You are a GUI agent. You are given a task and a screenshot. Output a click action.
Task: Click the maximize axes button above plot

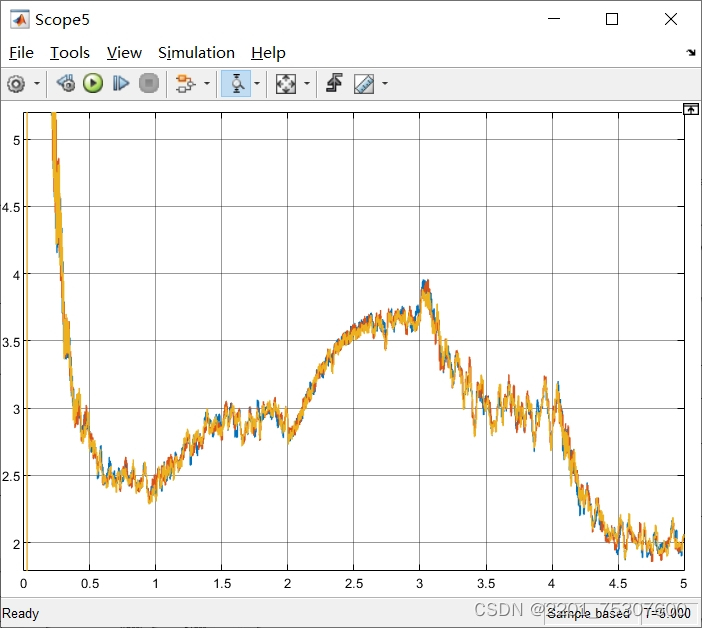(690, 109)
